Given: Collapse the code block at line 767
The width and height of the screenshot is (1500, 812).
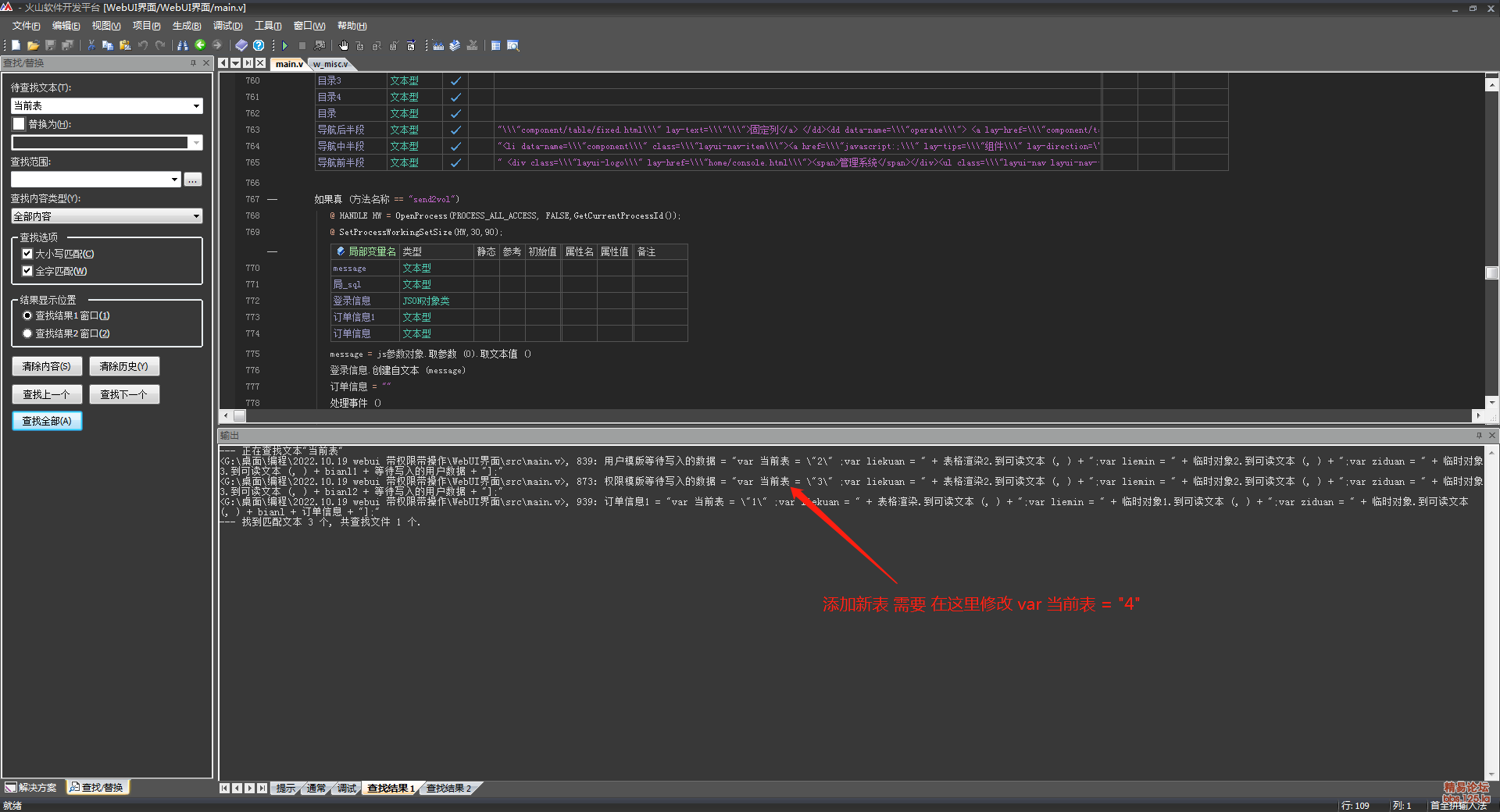Looking at the screenshot, I should 272,200.
